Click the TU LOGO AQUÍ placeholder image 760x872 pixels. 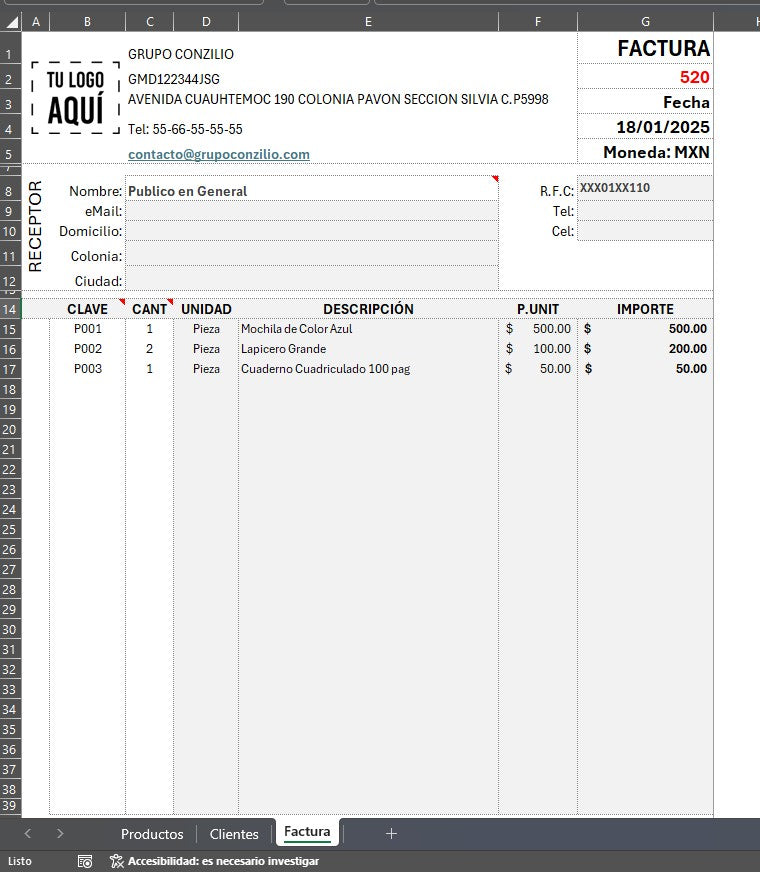tap(76, 97)
